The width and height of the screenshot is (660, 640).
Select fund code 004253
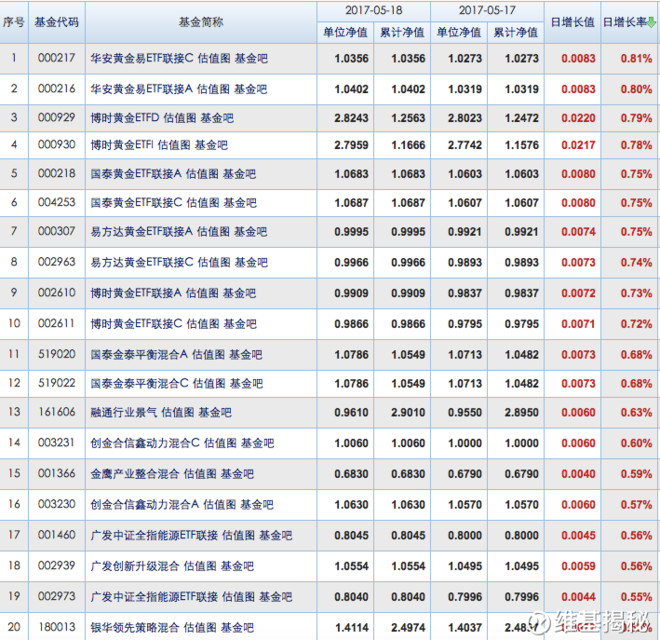[56, 202]
